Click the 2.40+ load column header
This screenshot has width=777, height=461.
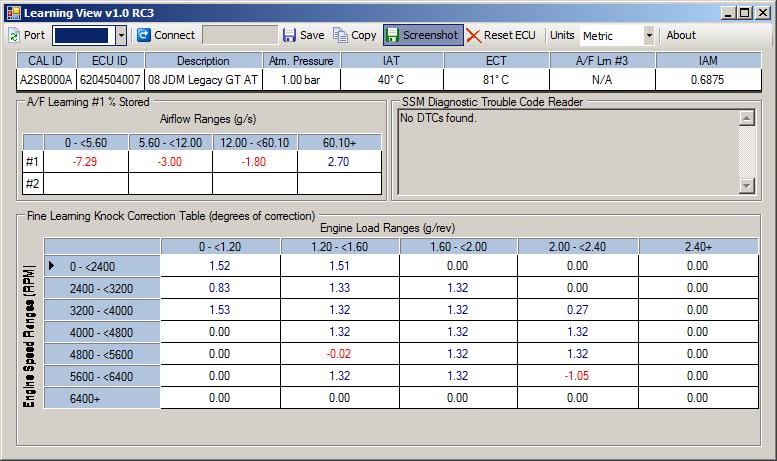[698, 246]
